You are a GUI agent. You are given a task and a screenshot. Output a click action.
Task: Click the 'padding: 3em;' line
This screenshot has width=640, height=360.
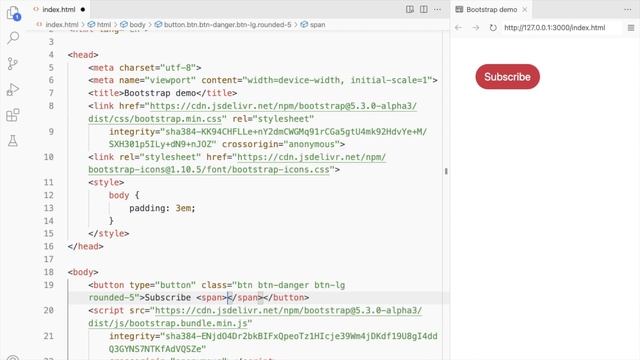pos(162,208)
